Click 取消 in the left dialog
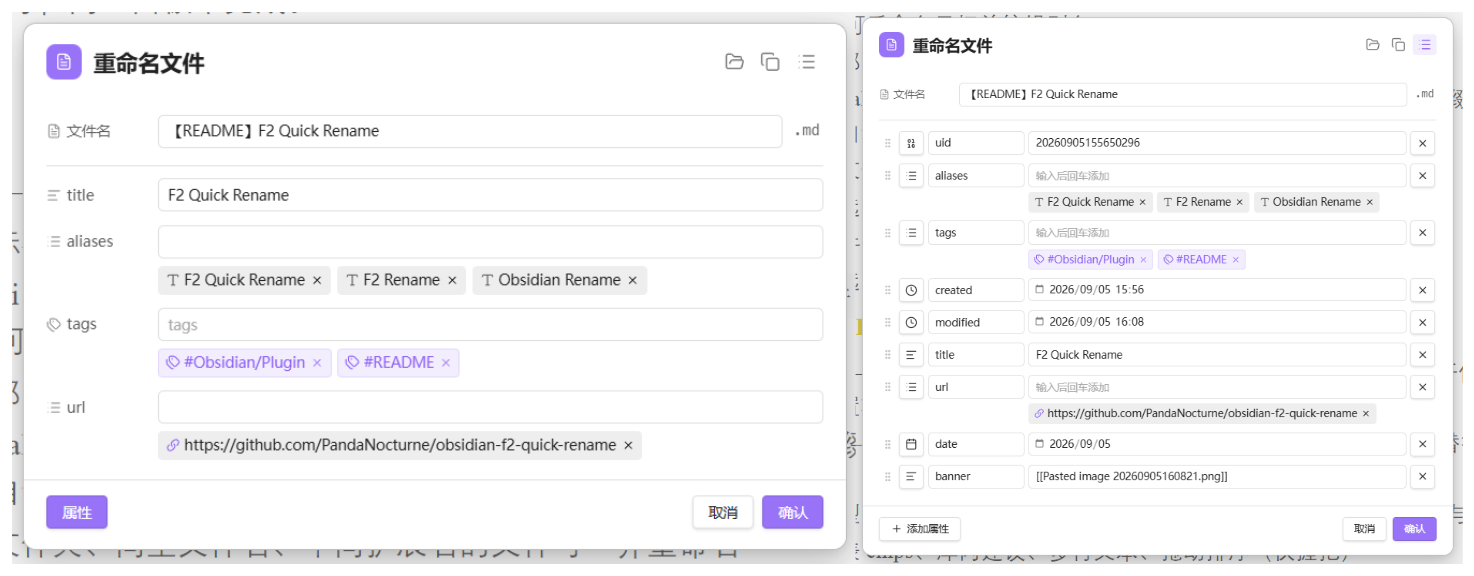Viewport: 1474px width, 576px height. click(x=723, y=512)
